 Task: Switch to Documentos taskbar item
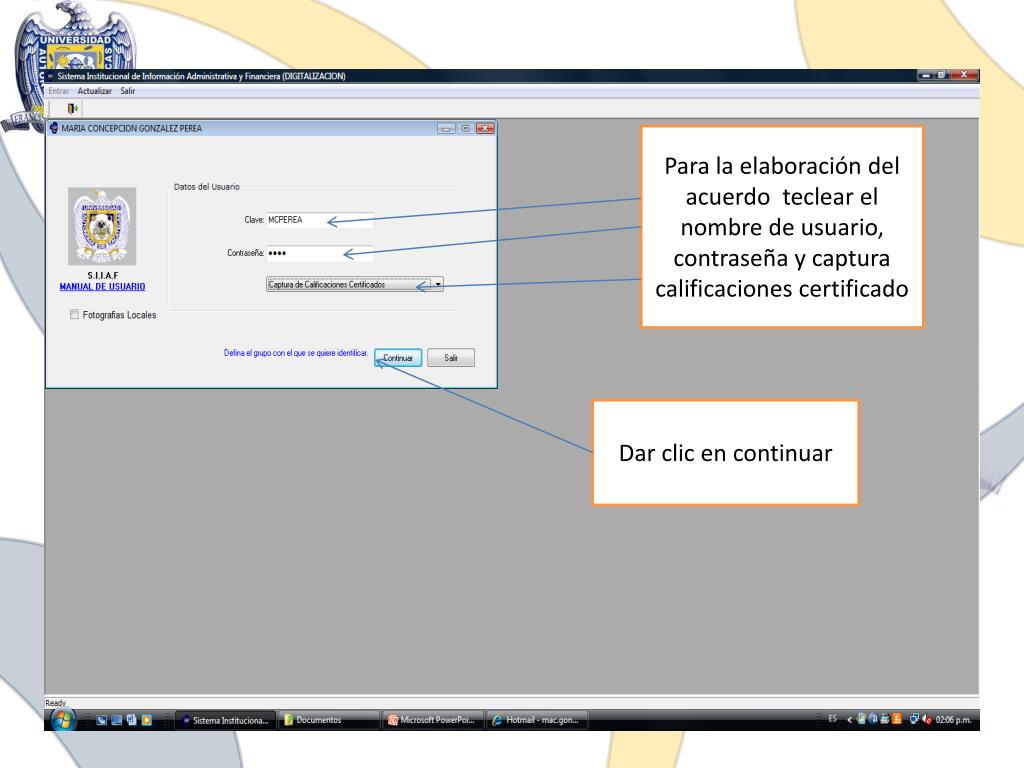coord(327,719)
